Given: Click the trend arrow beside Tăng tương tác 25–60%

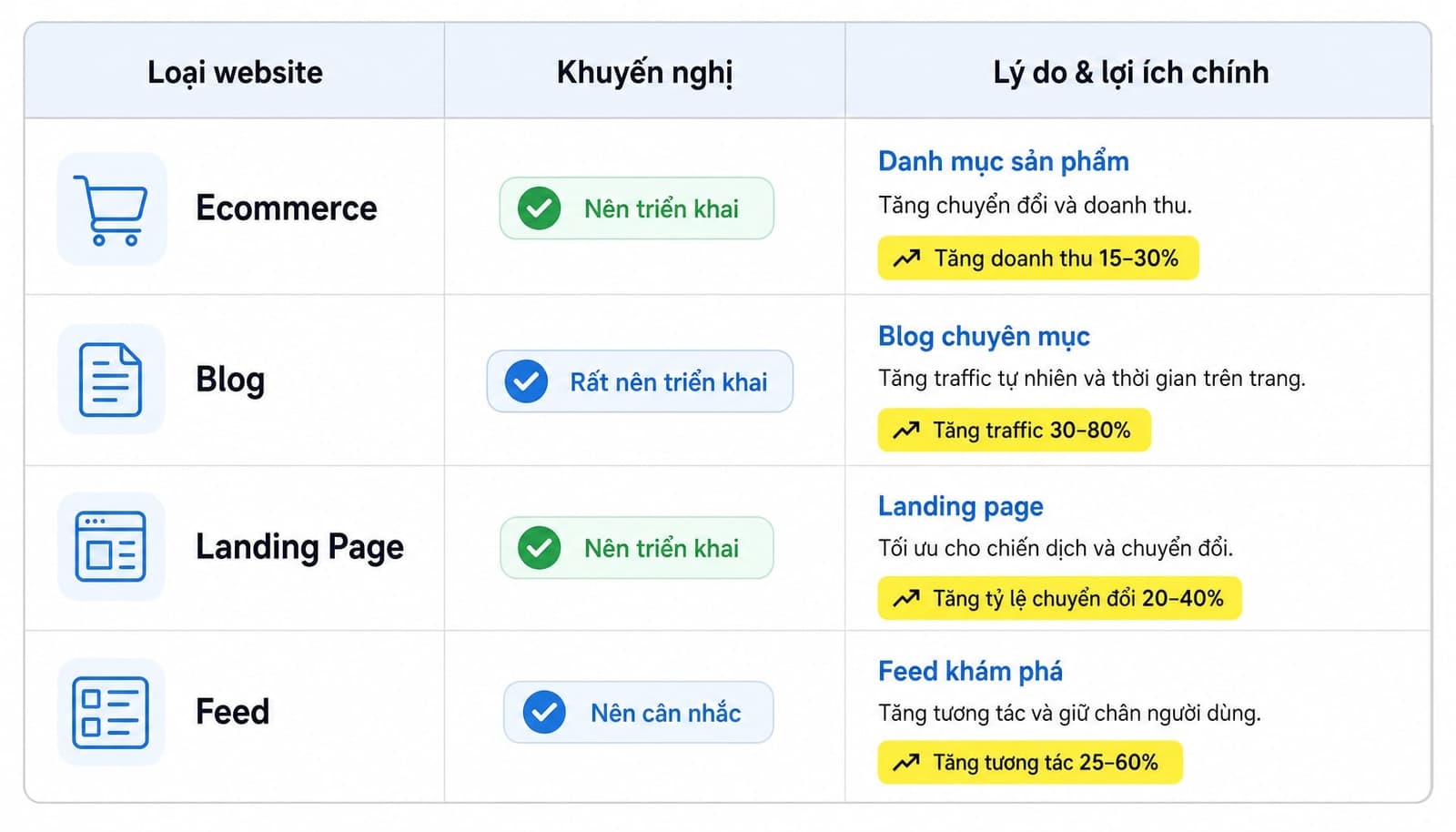Looking at the screenshot, I should click(x=906, y=762).
